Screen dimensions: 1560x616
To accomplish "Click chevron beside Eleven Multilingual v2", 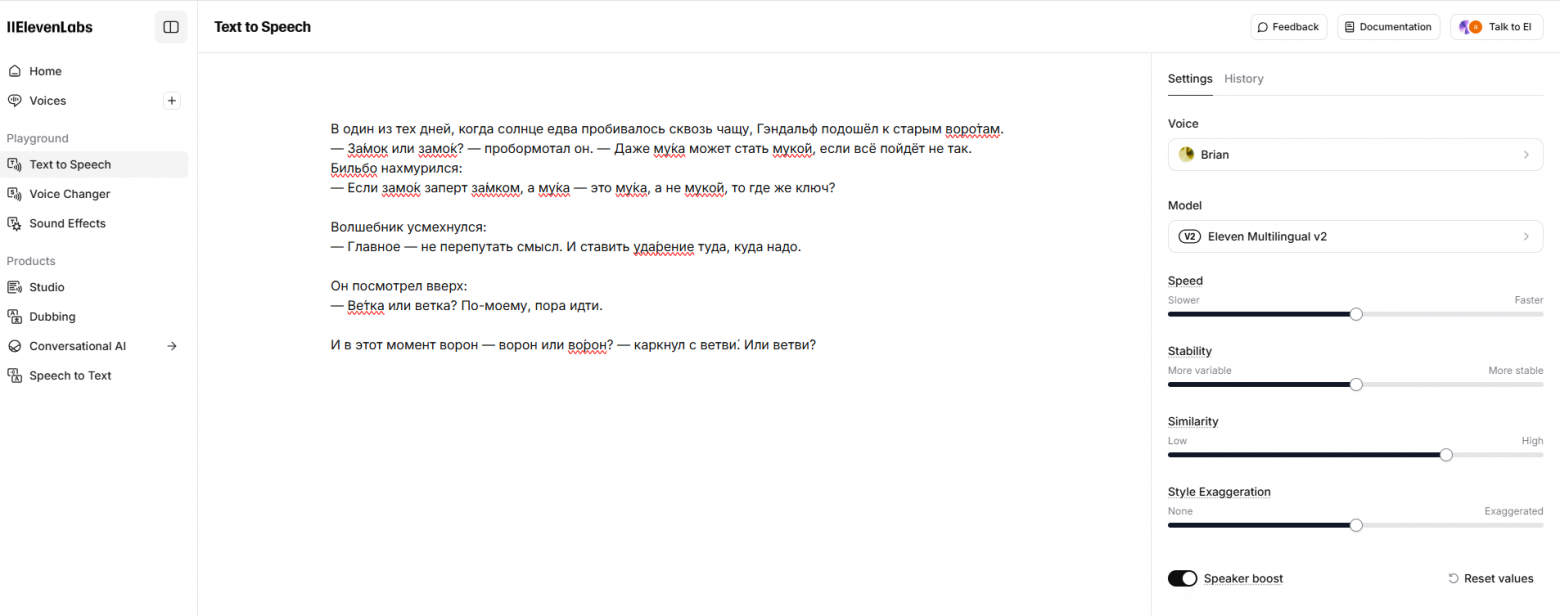I will coord(1526,237).
